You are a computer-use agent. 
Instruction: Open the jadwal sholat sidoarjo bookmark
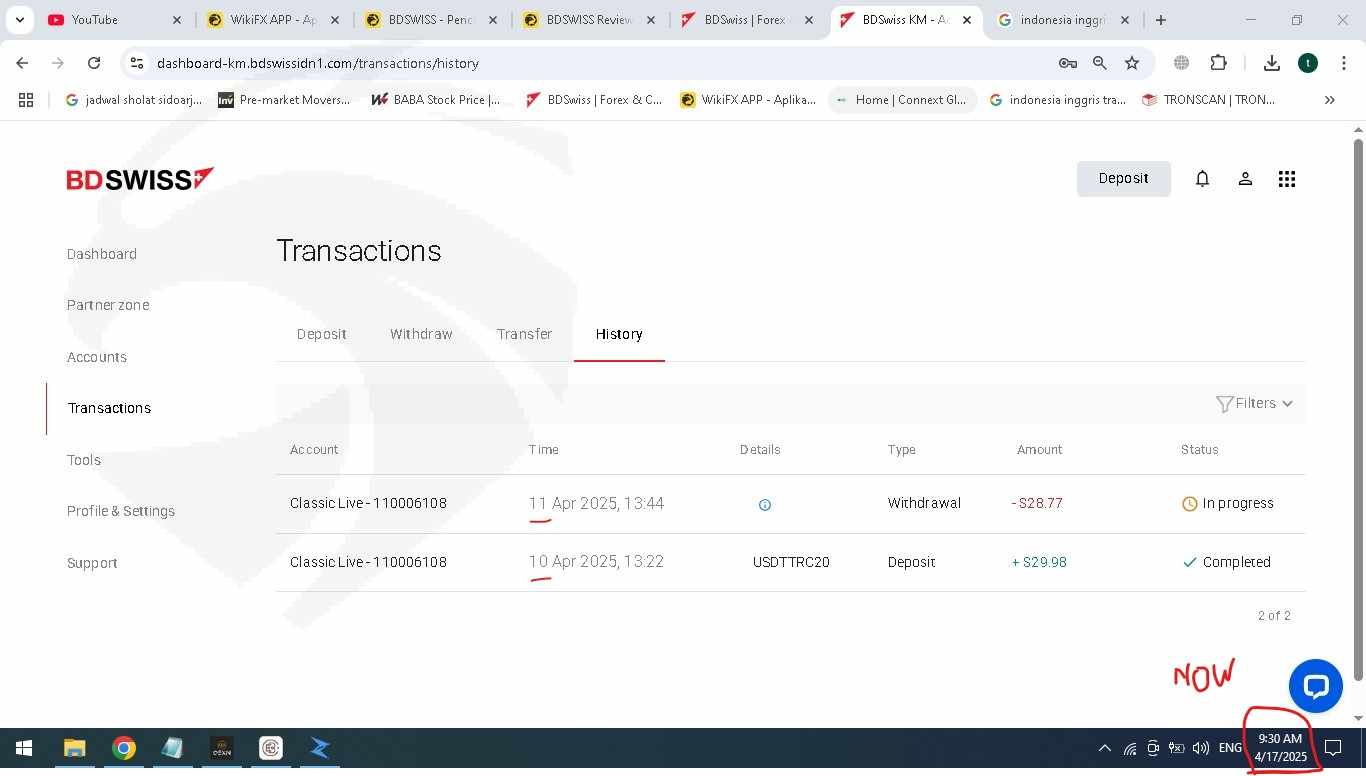pos(133,100)
